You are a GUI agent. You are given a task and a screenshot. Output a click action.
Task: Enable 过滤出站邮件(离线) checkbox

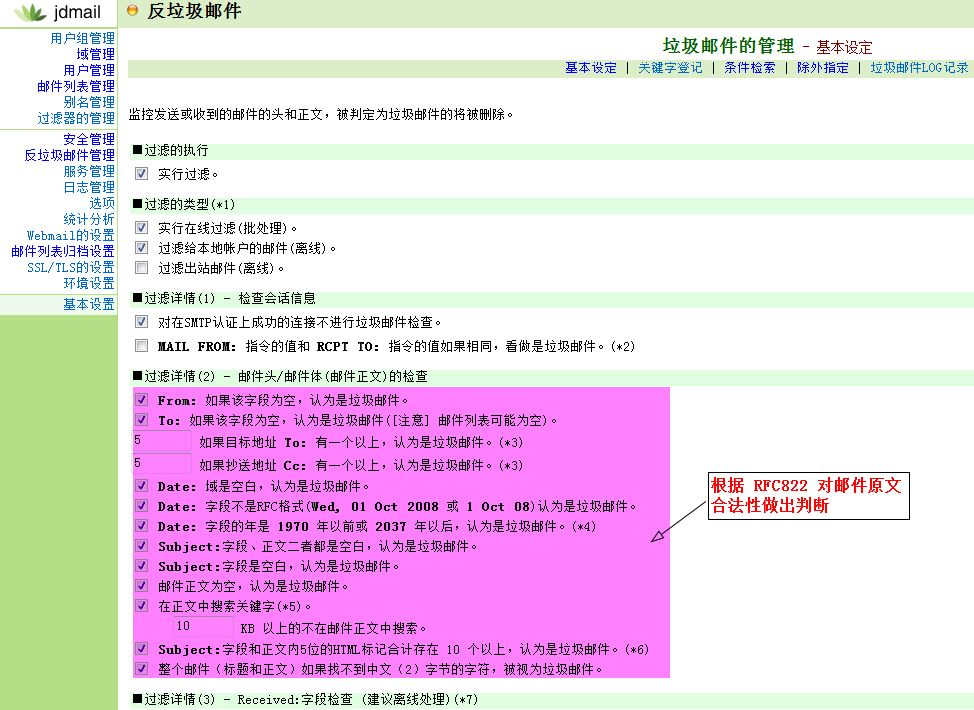pyautogui.click(x=142, y=268)
